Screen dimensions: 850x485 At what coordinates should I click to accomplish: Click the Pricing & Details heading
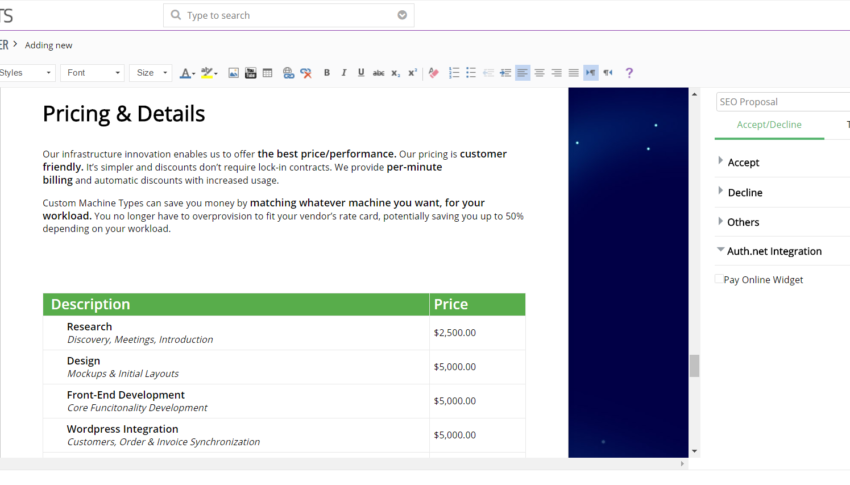(x=124, y=114)
